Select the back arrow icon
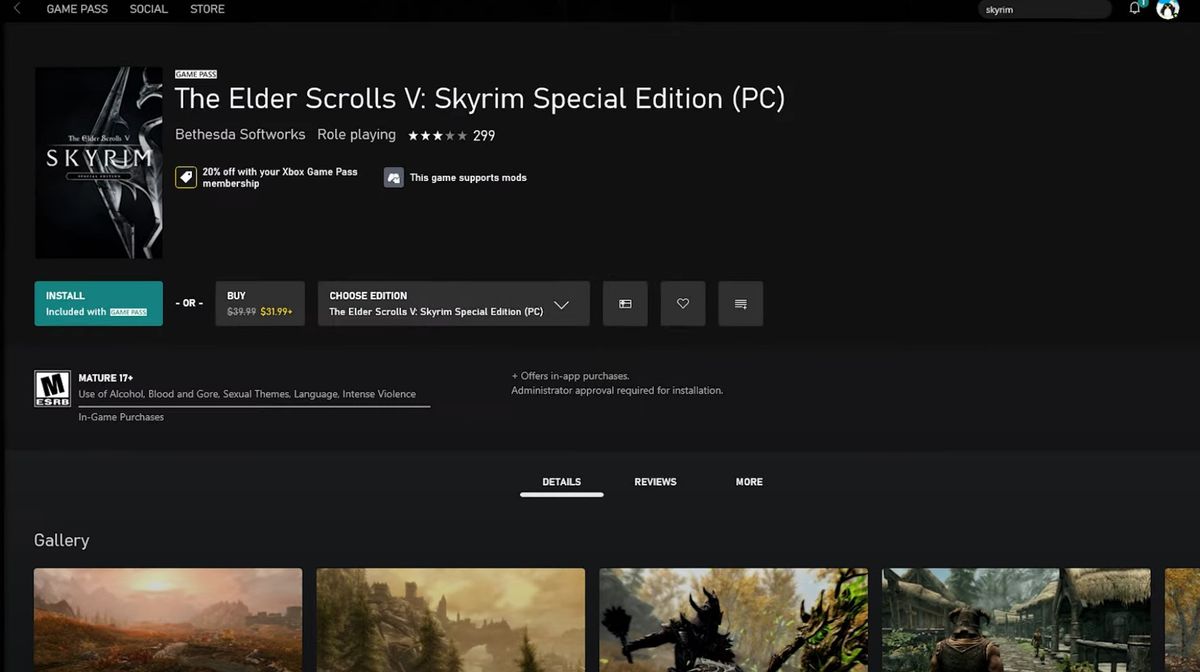1200x672 pixels. 19,9
